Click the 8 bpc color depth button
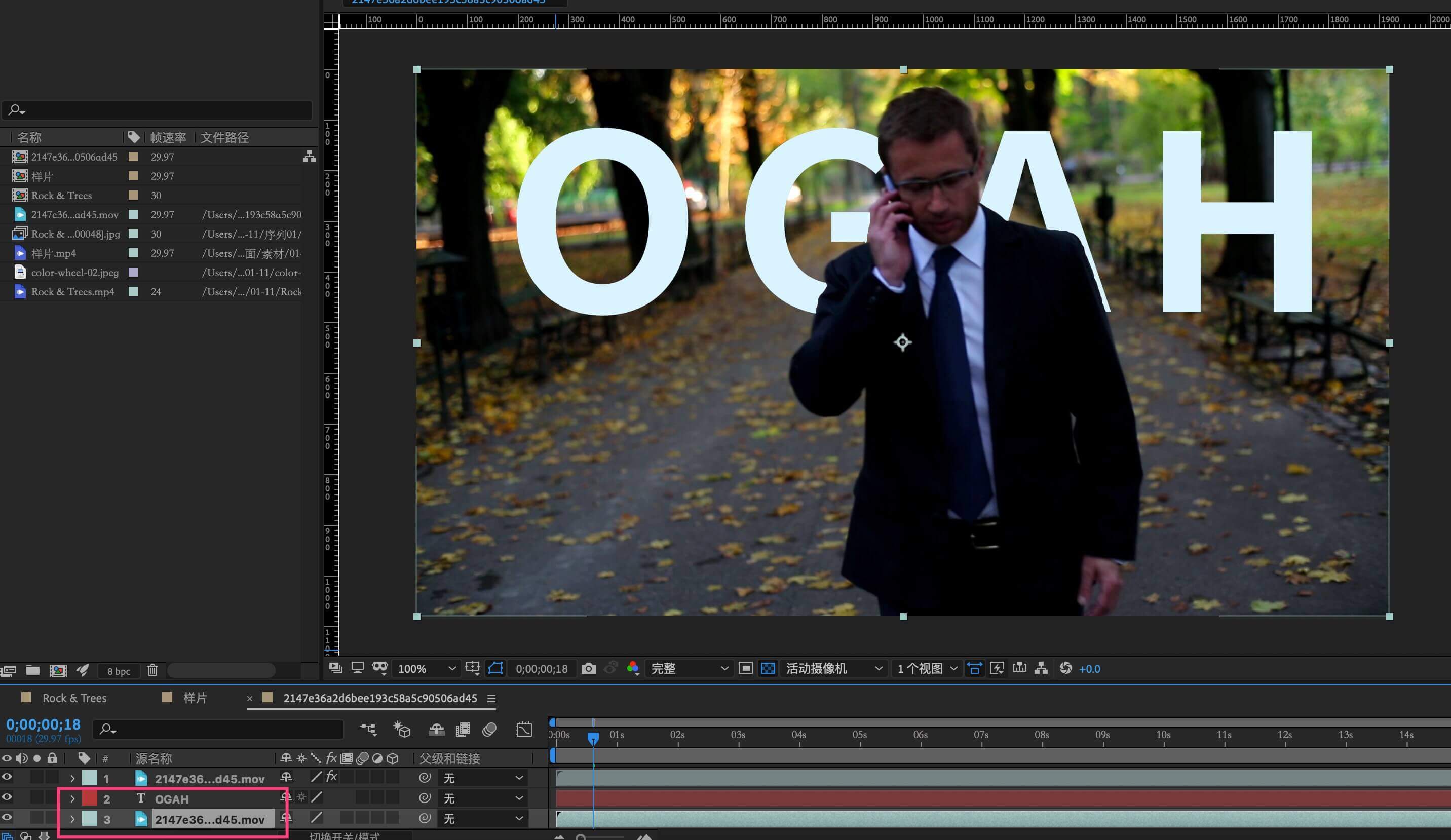 [119, 671]
